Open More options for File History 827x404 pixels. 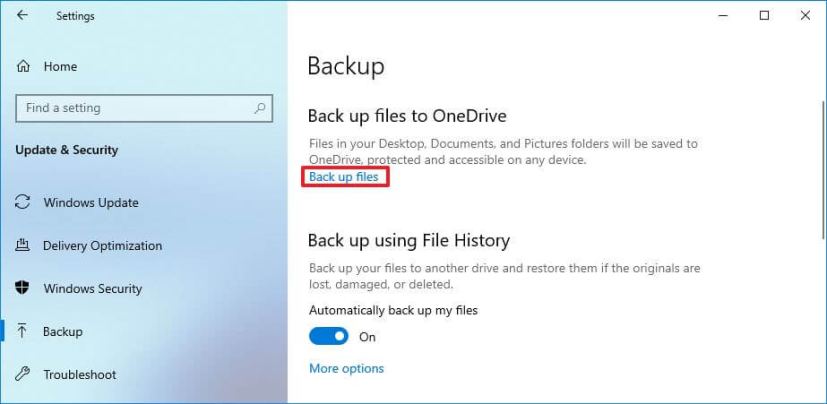tap(346, 368)
